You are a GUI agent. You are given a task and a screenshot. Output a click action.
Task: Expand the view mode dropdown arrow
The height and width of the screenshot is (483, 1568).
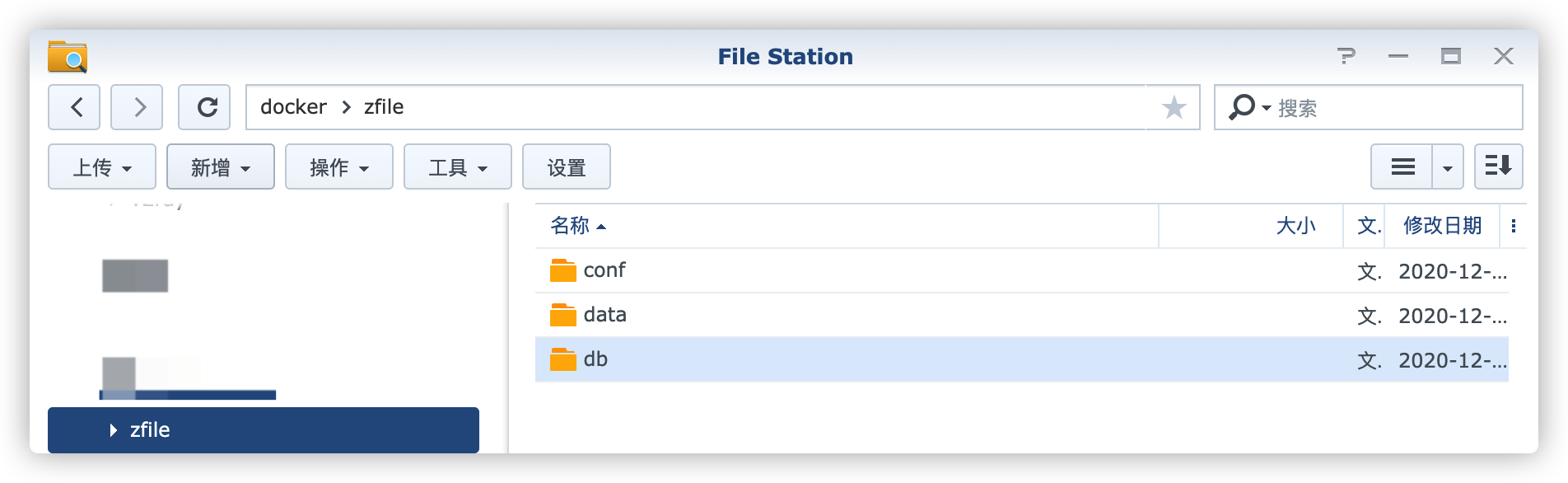tap(1448, 167)
